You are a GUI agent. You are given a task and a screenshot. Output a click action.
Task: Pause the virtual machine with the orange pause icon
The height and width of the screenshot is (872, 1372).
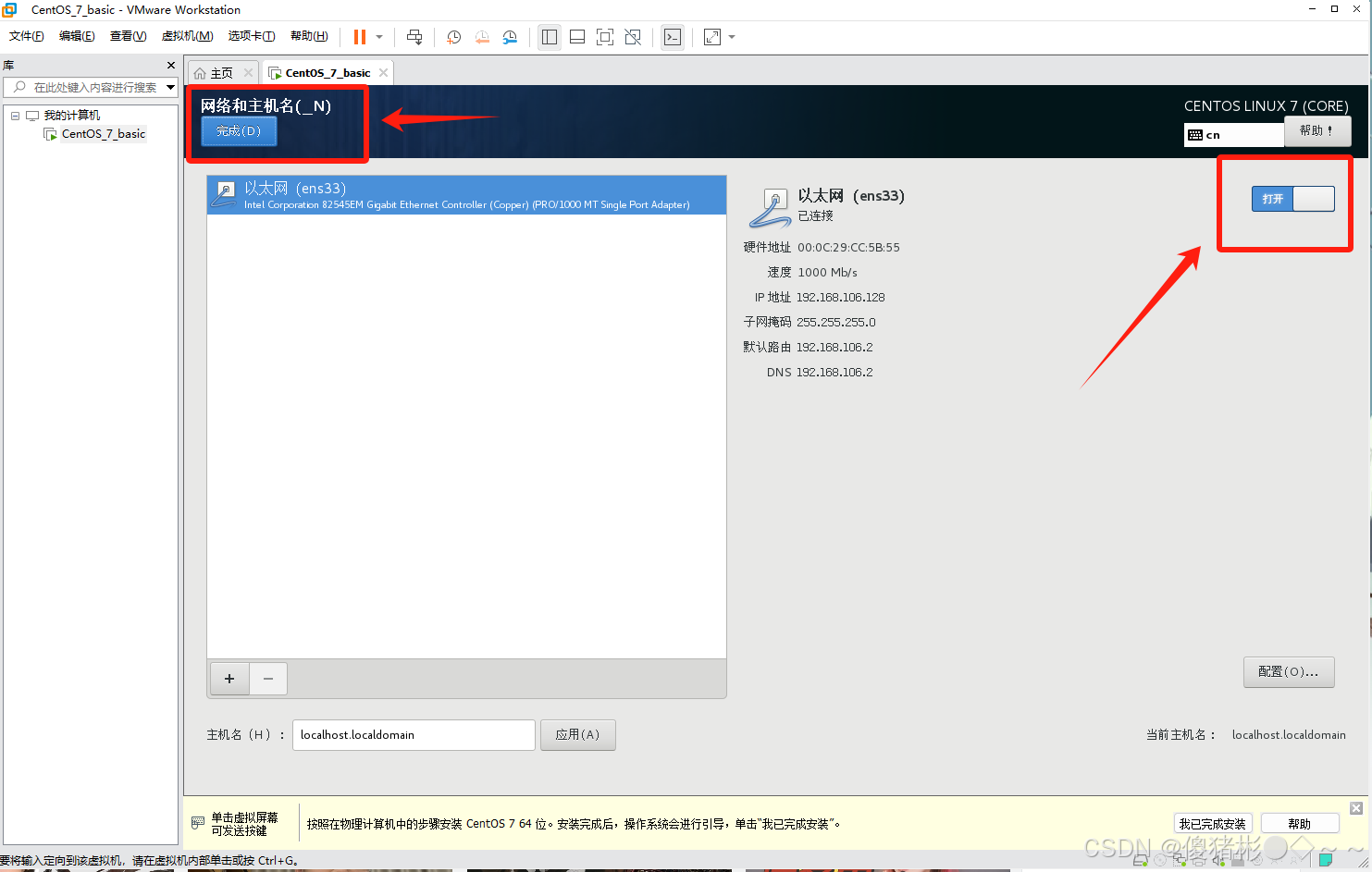tap(360, 37)
